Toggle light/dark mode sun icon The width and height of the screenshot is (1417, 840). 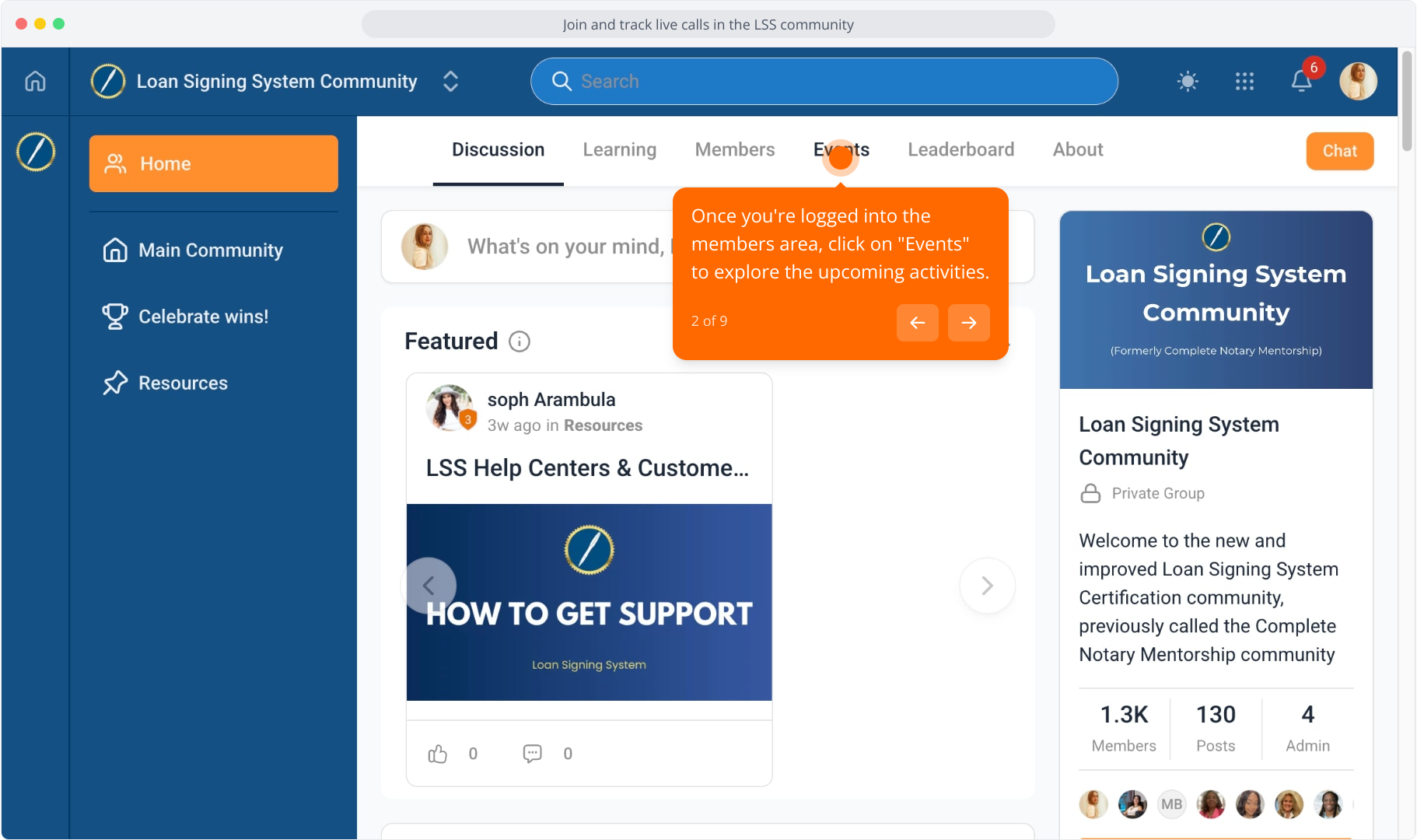tap(1188, 81)
